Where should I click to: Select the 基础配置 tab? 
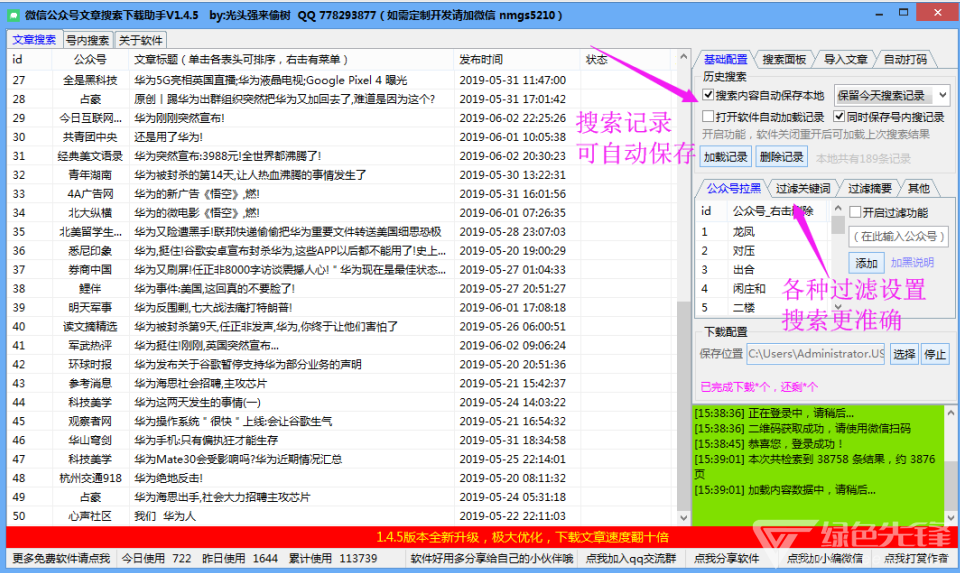[x=726, y=59]
